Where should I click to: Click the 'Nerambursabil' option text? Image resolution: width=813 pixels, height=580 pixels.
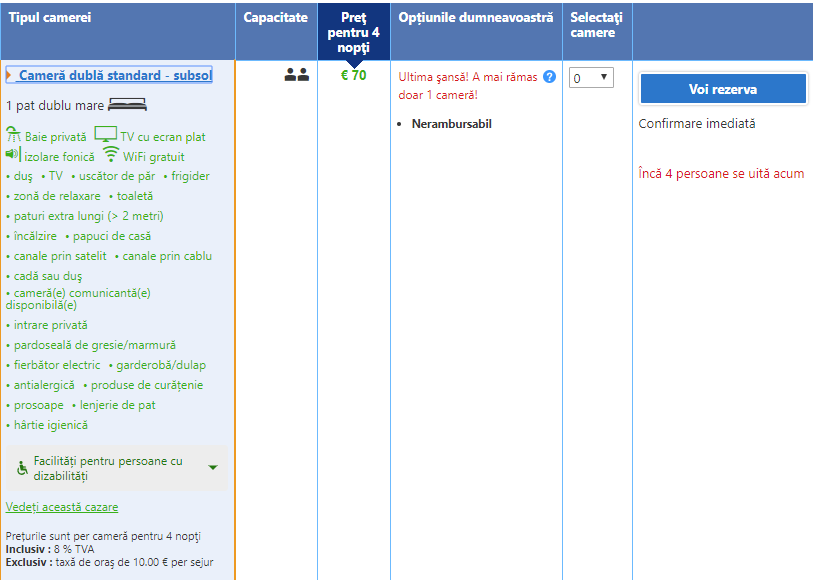451,124
